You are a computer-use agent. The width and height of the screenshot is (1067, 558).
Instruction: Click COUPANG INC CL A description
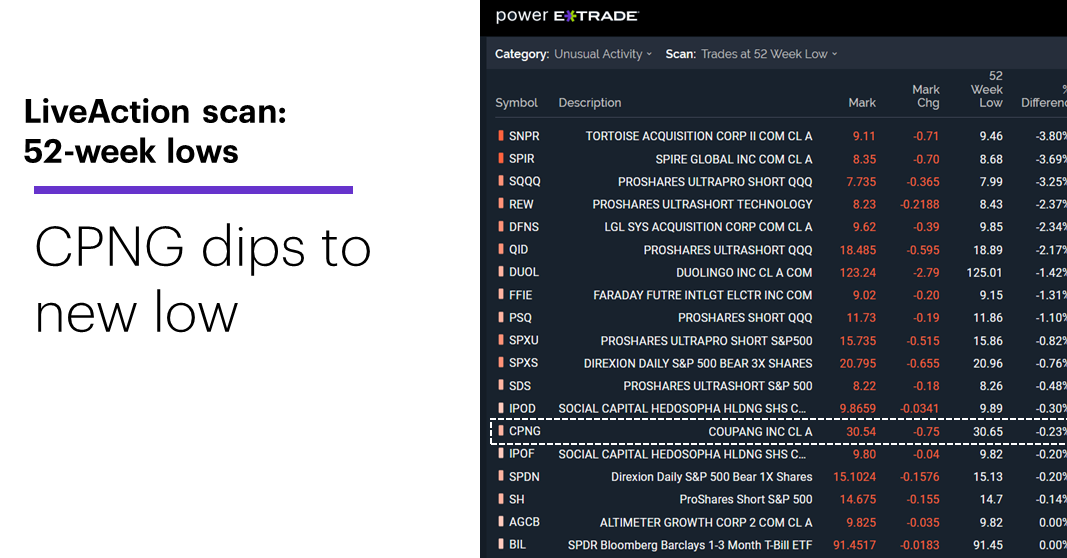[x=760, y=431]
